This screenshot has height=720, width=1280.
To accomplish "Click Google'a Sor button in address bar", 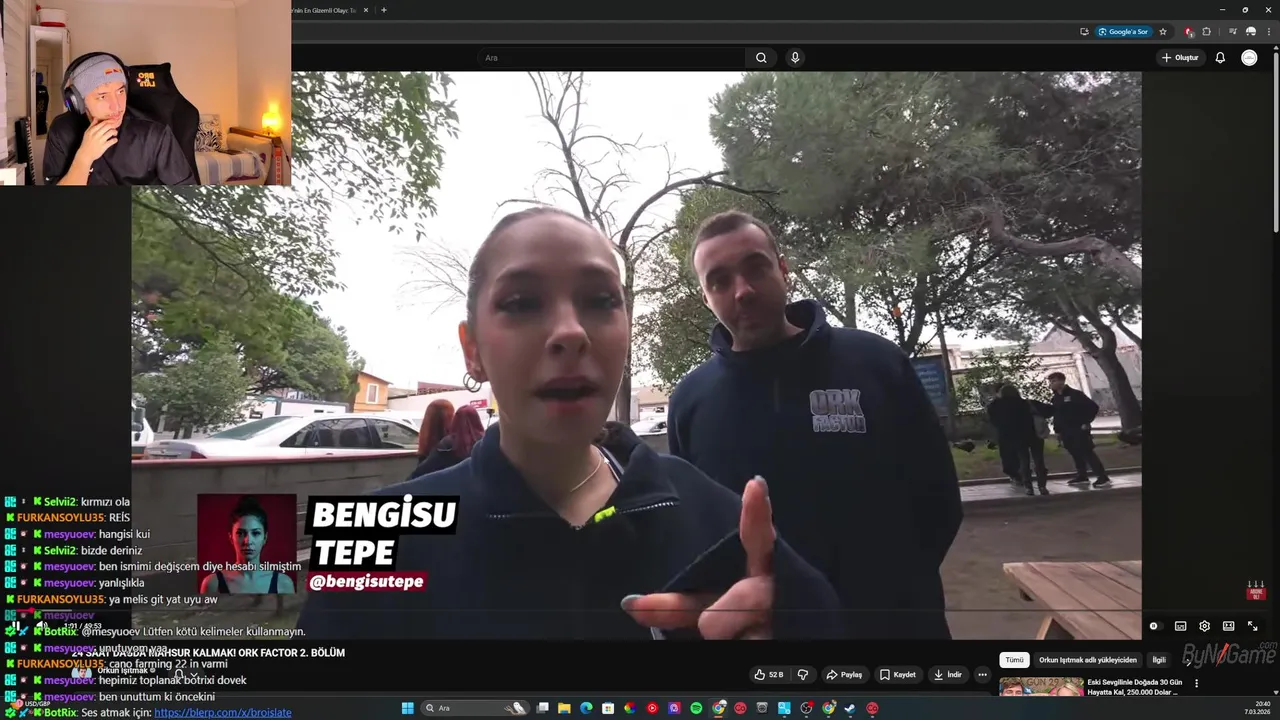I will 1124,31.
